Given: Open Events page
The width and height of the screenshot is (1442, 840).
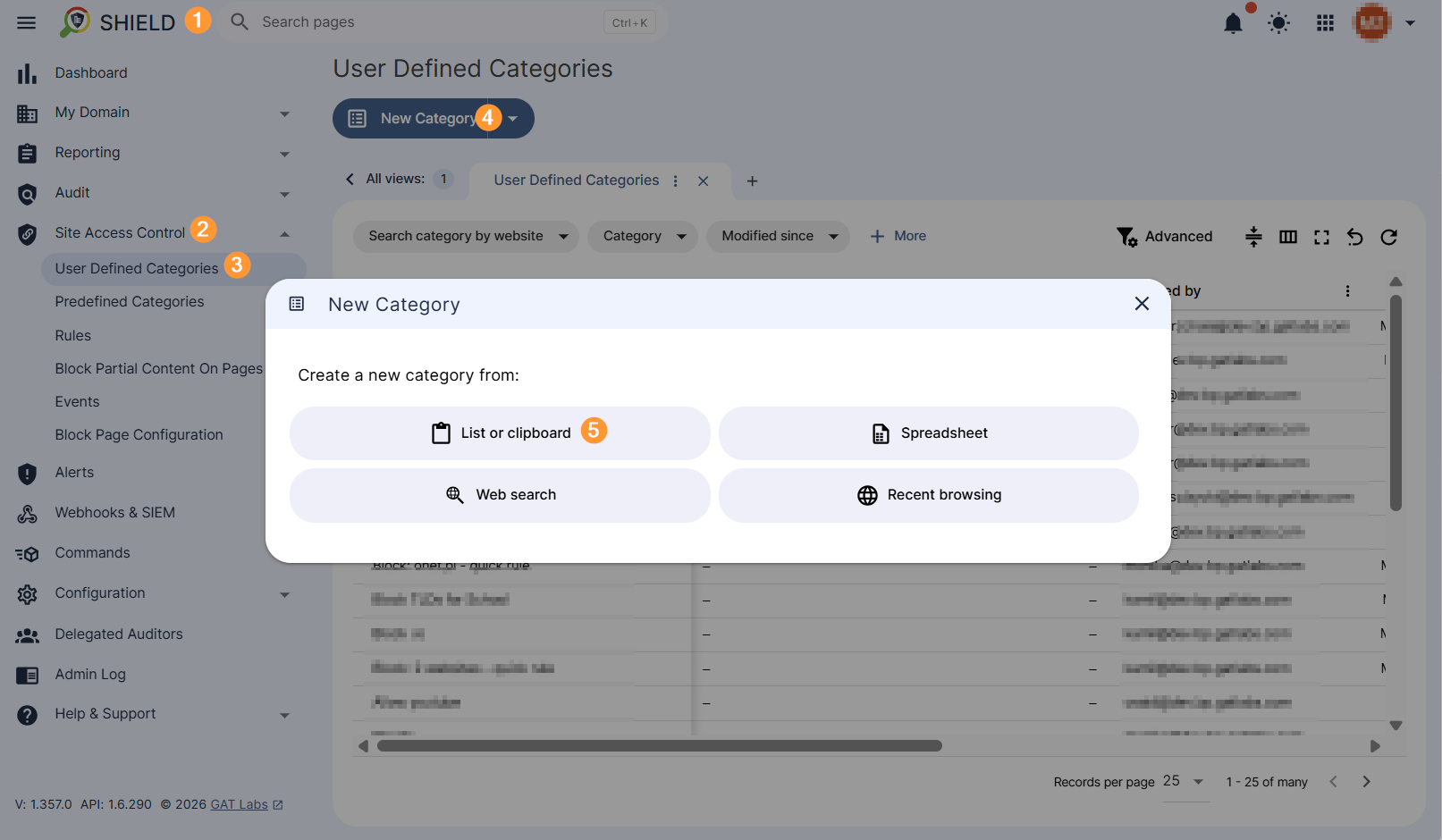Looking at the screenshot, I should pos(77,401).
